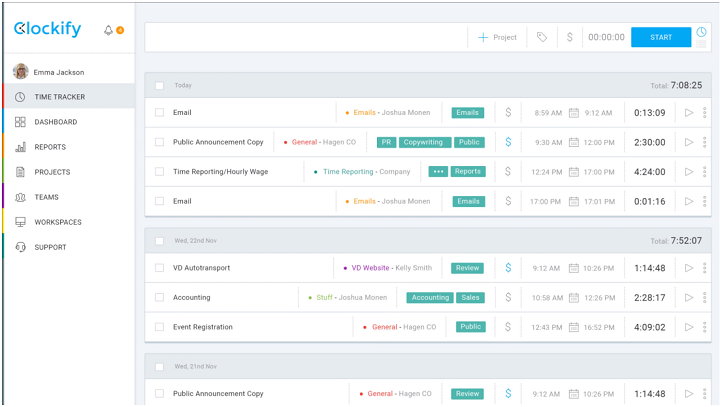Open the Dashboard page

[x=69, y=122]
